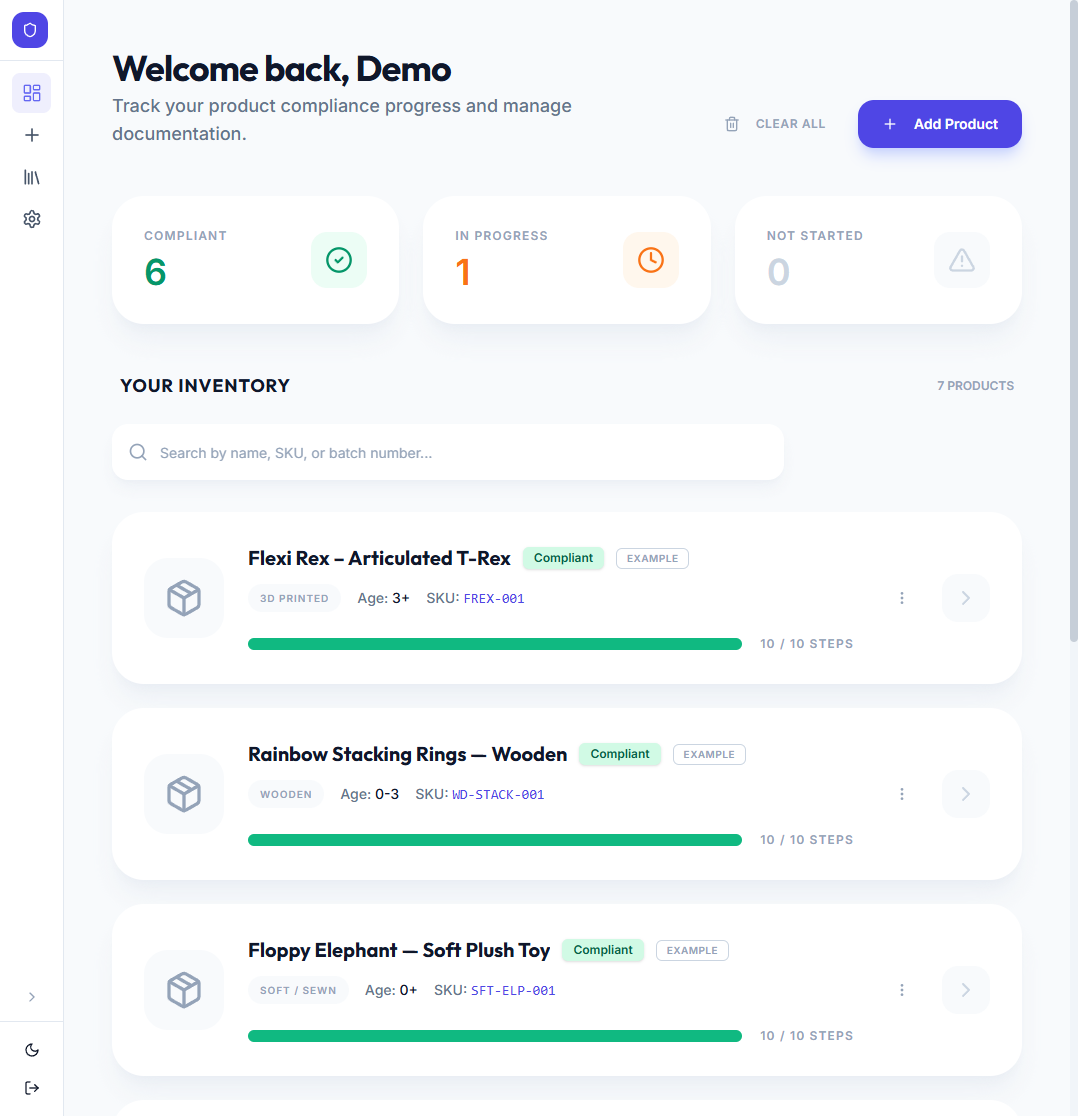Viewport: 1078px width, 1116px height.
Task: Open Rainbow Stacking Rings — Wooden title
Action: [x=408, y=754]
